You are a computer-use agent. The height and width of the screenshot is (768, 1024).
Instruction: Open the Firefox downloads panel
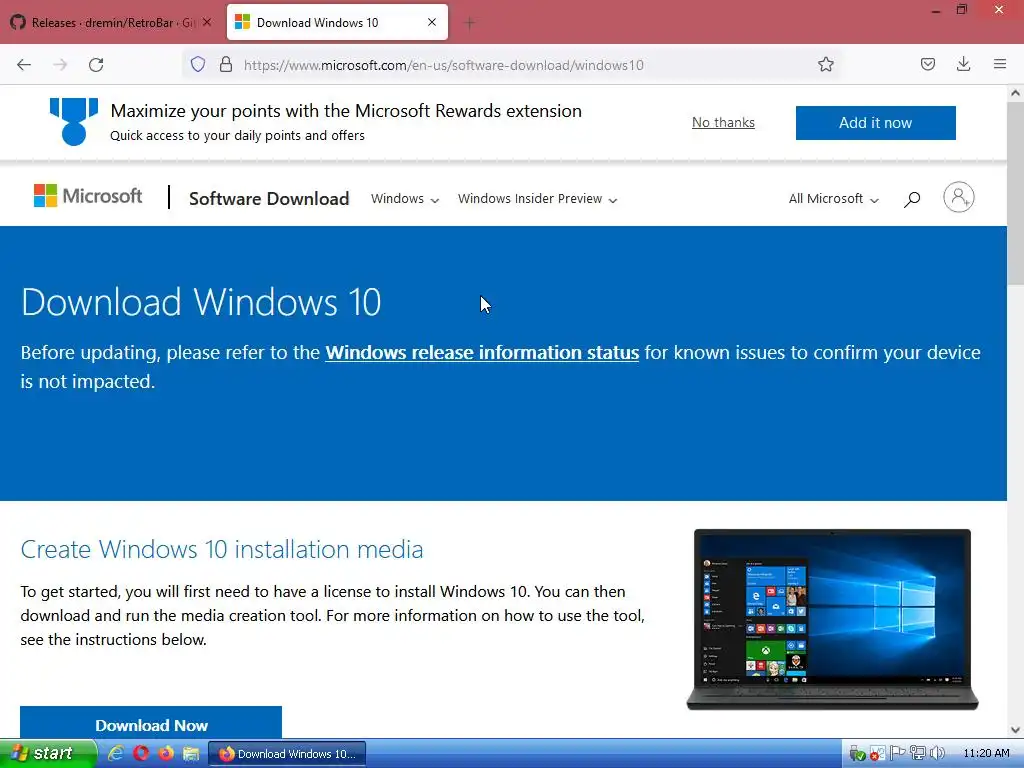click(963, 64)
